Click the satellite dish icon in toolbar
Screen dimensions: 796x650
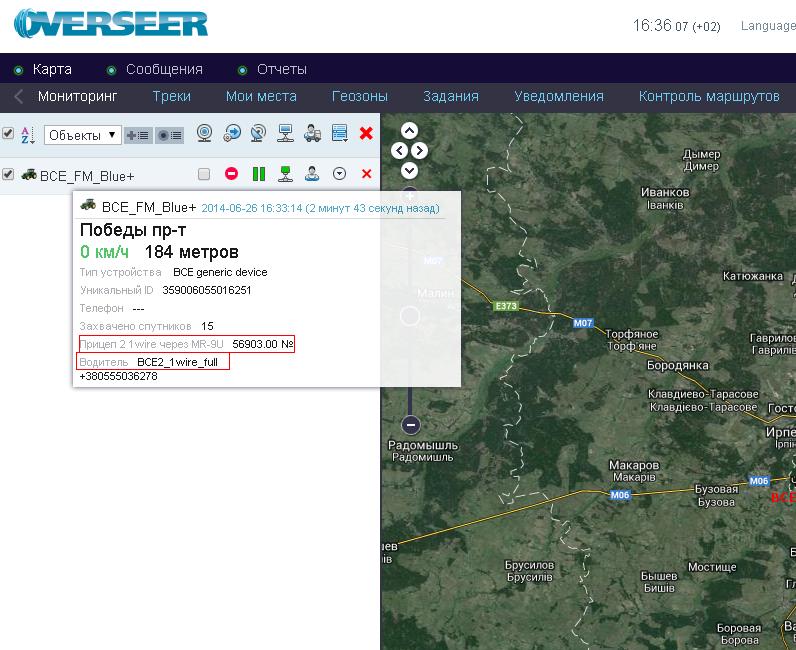[x=258, y=133]
